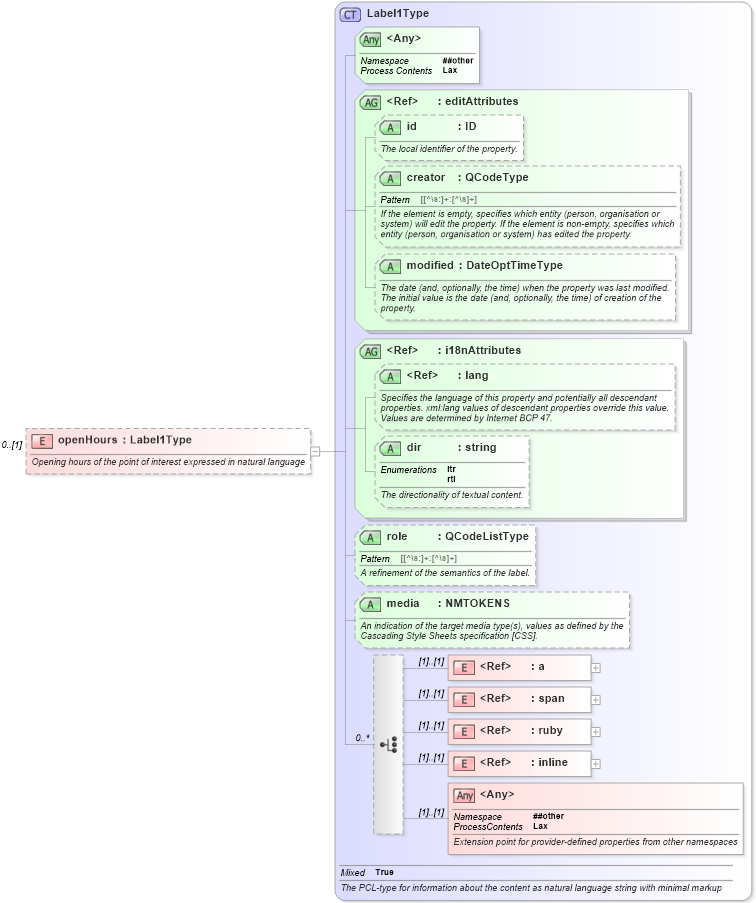756x903 pixels.
Task: Click the E icon of element a
Action: pos(464,668)
